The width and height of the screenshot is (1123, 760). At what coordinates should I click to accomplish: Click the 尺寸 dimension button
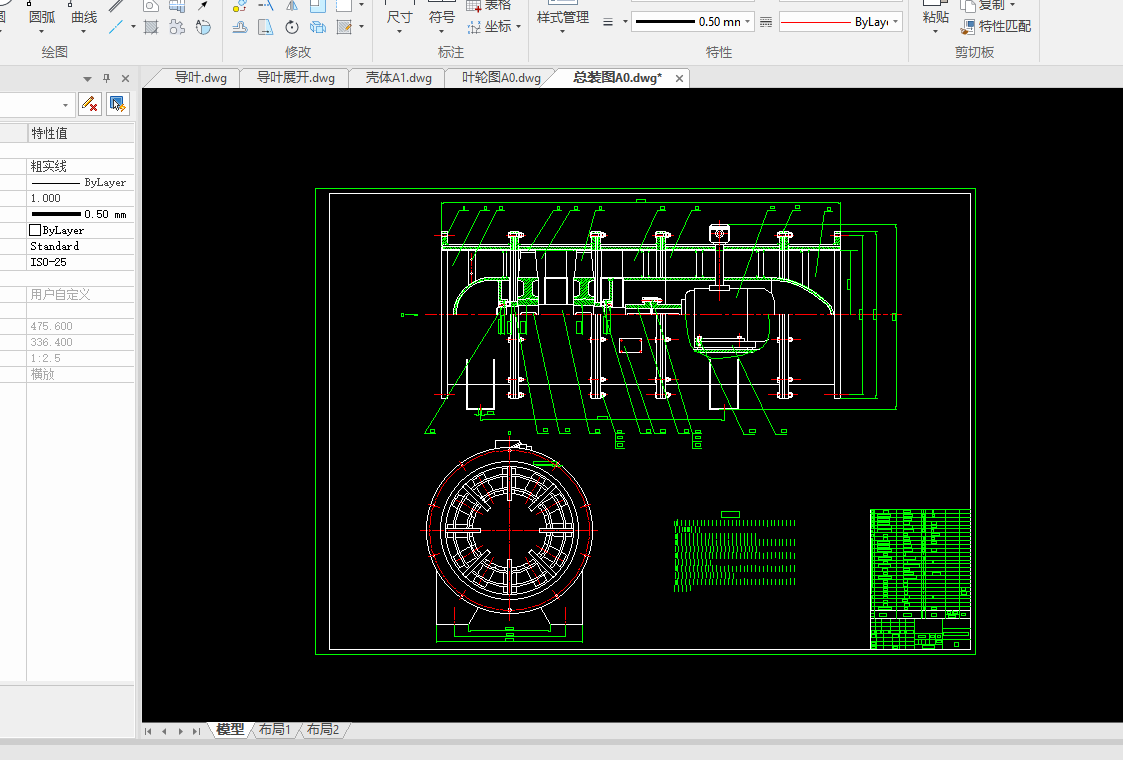click(399, 18)
